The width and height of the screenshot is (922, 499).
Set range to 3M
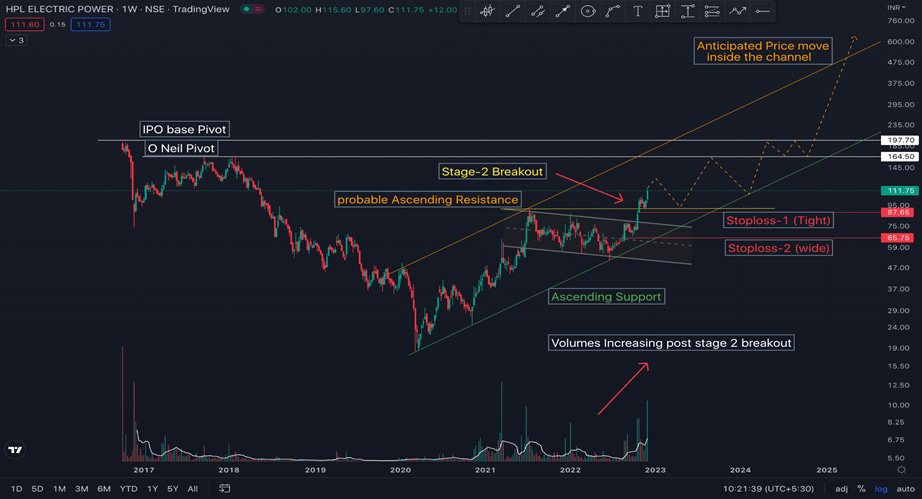pyautogui.click(x=82, y=488)
